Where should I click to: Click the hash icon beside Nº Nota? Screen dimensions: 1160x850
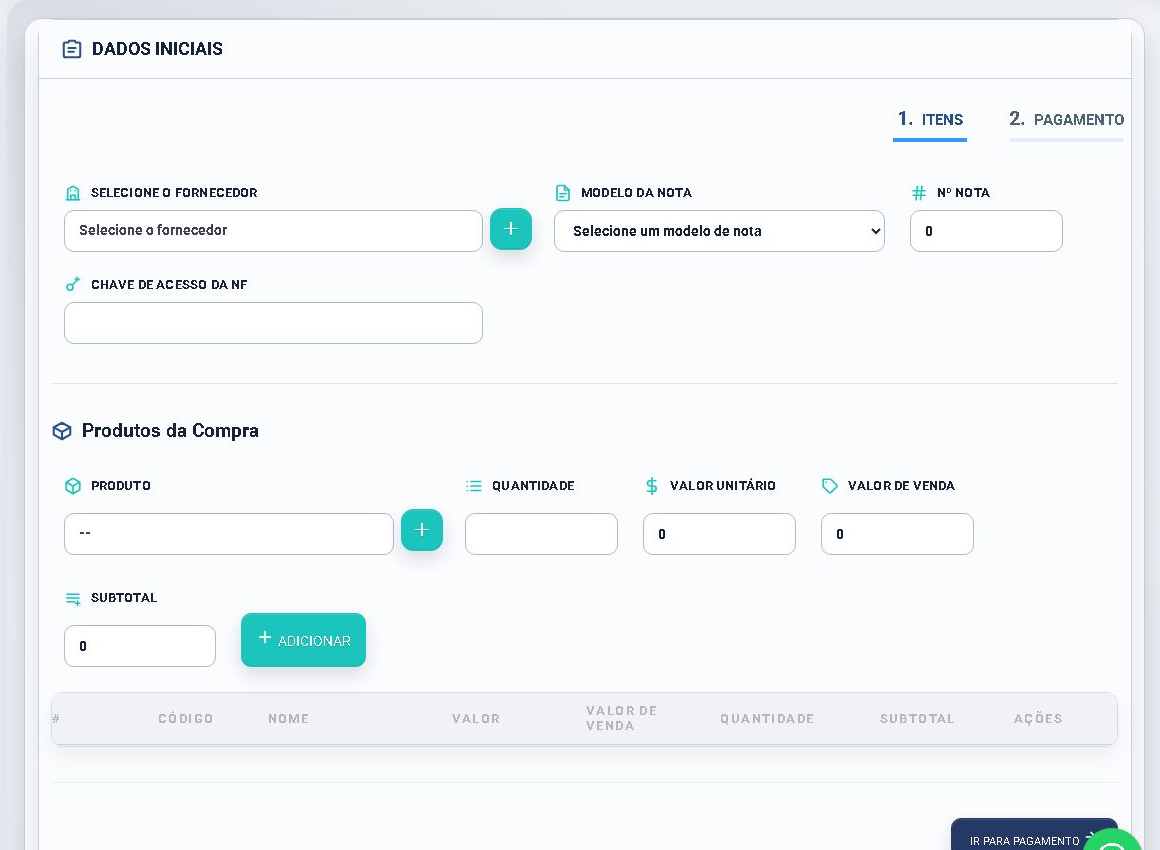coord(919,193)
